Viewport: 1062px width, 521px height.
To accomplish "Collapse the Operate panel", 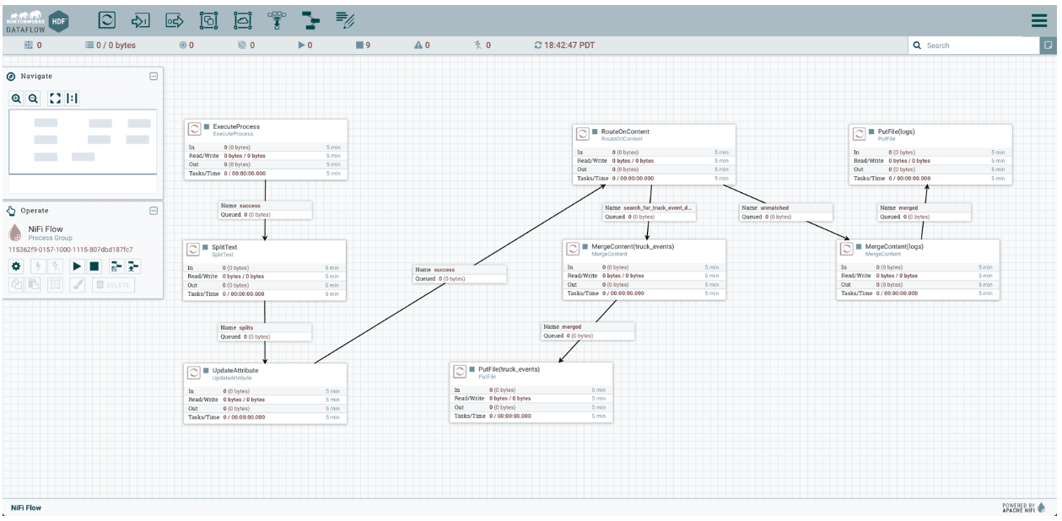I will click(153, 211).
